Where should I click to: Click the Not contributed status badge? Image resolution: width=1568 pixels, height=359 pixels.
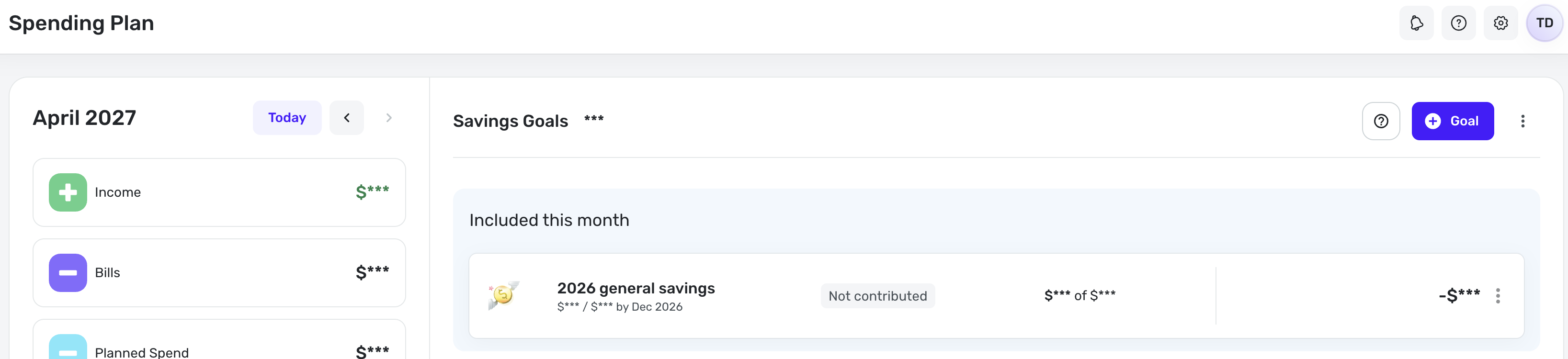point(877,296)
